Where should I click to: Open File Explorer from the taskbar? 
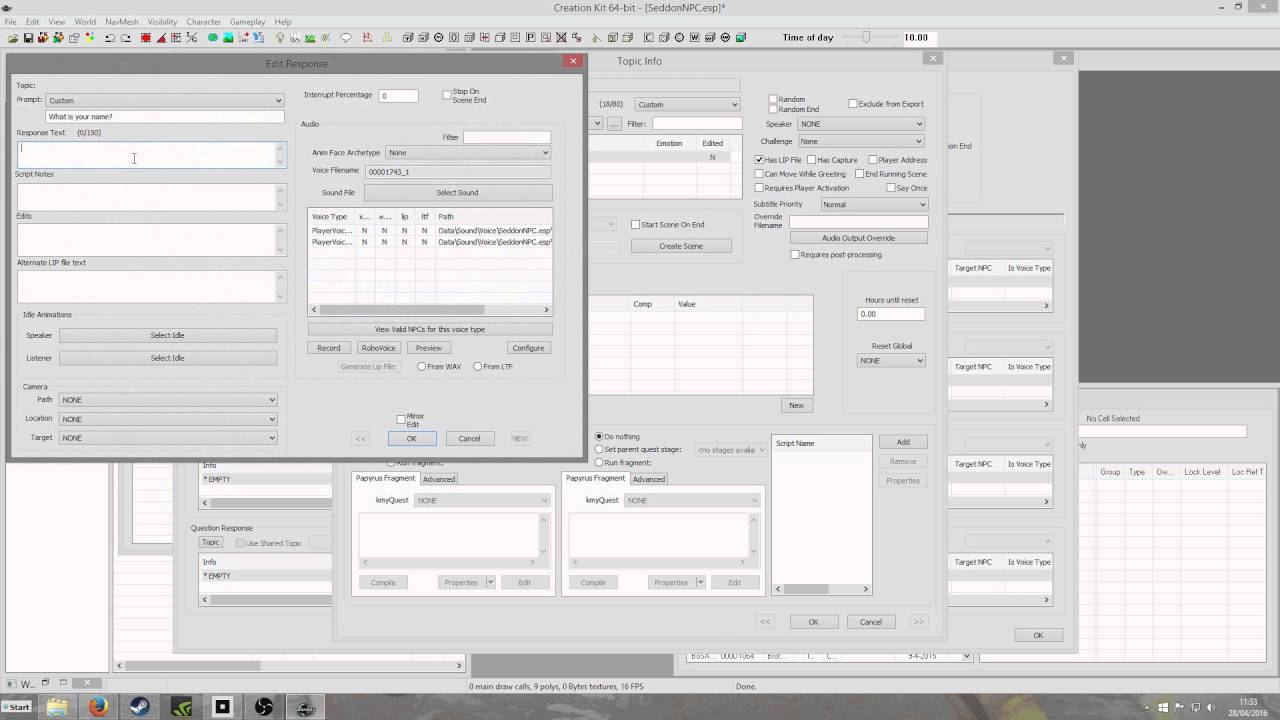57,707
